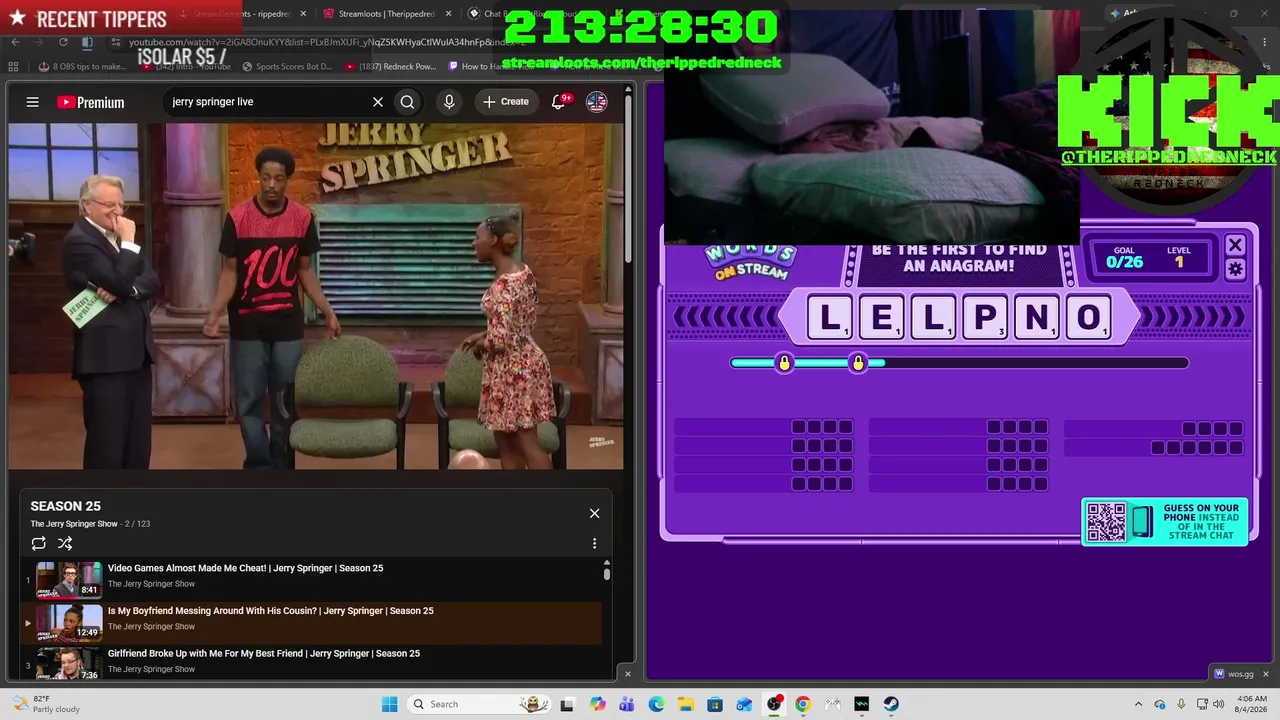
Task: Open Microsoft Teams on the taskbar
Action: pyautogui.click(x=627, y=704)
